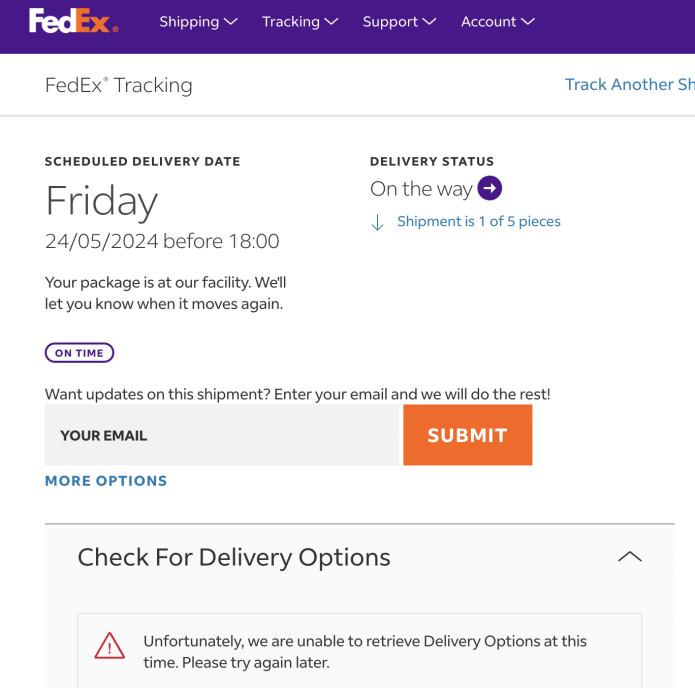
Task: Open the Support menu label
Action: click(x=390, y=22)
